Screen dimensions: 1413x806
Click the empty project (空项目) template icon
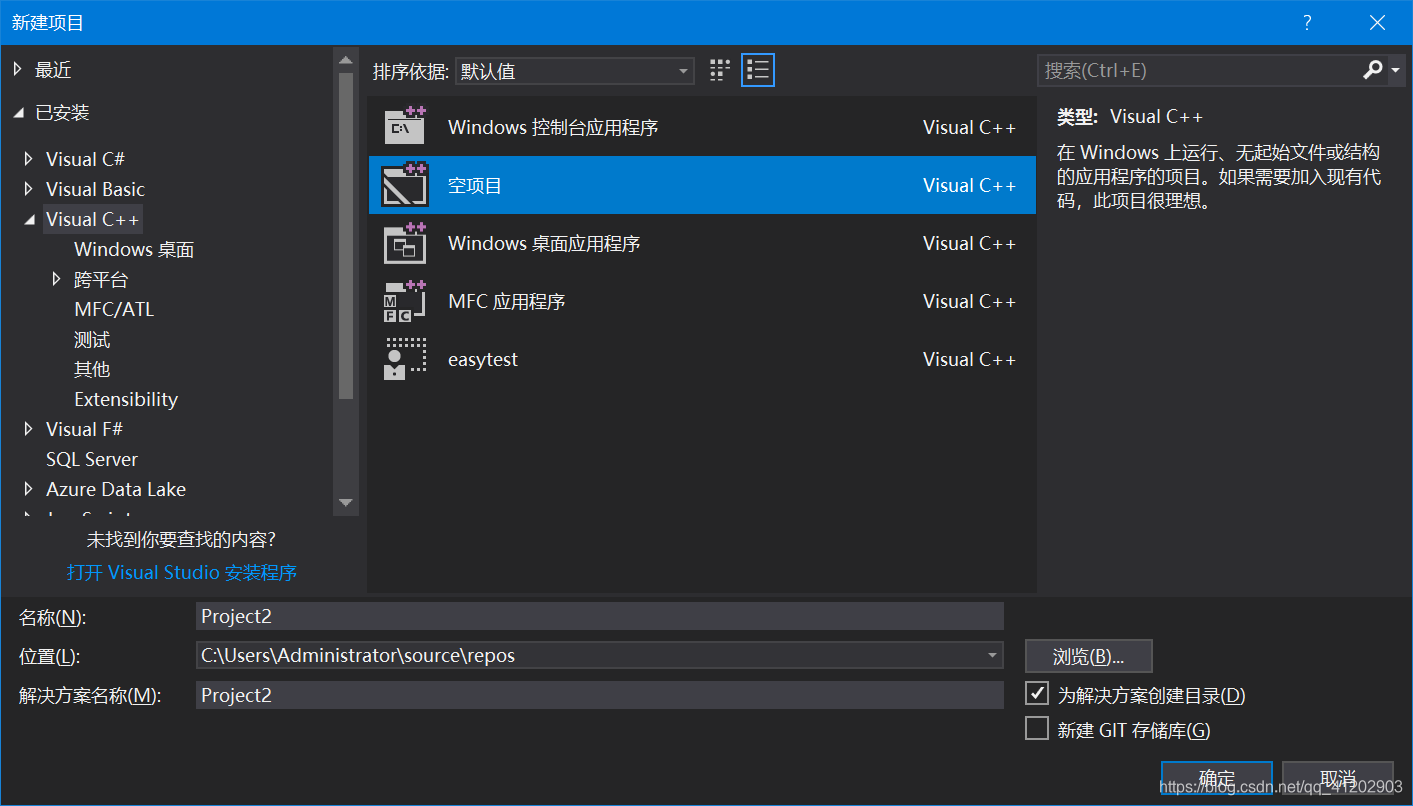point(406,185)
